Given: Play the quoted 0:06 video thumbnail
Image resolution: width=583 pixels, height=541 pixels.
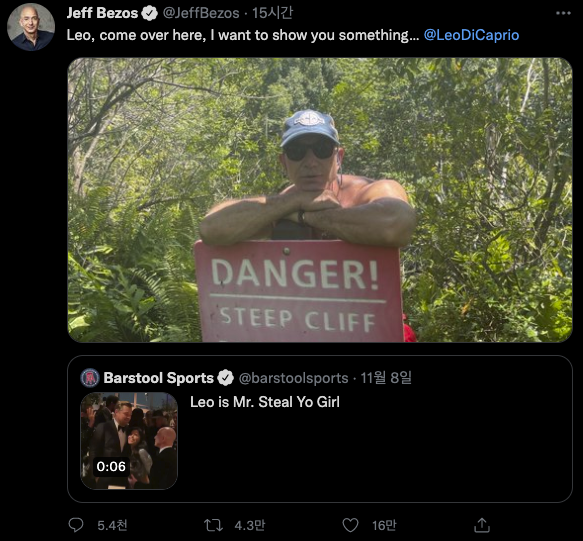Looking at the screenshot, I should tap(129, 441).
